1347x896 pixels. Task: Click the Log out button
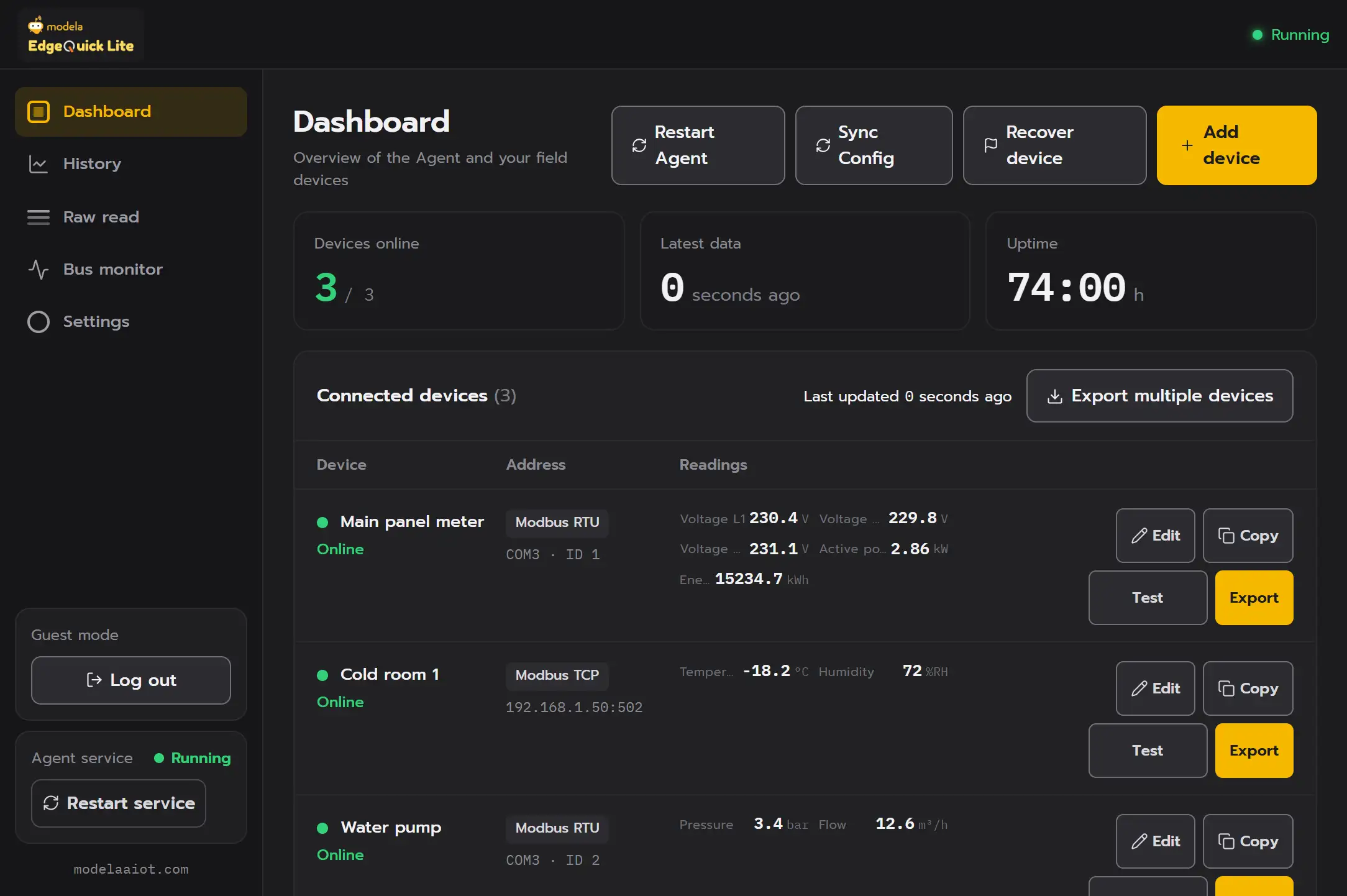click(131, 680)
